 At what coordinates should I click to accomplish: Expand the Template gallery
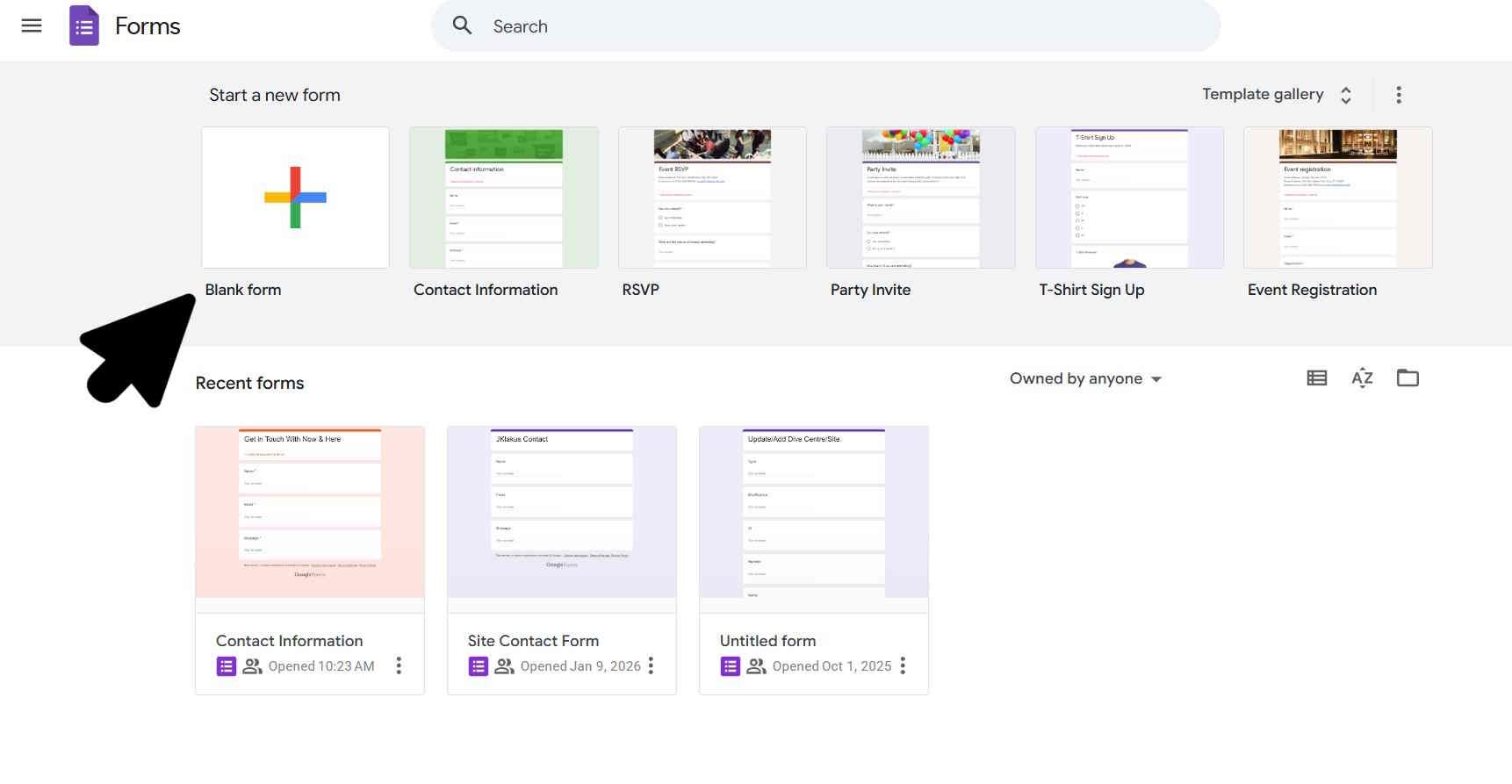pyautogui.click(x=1277, y=94)
